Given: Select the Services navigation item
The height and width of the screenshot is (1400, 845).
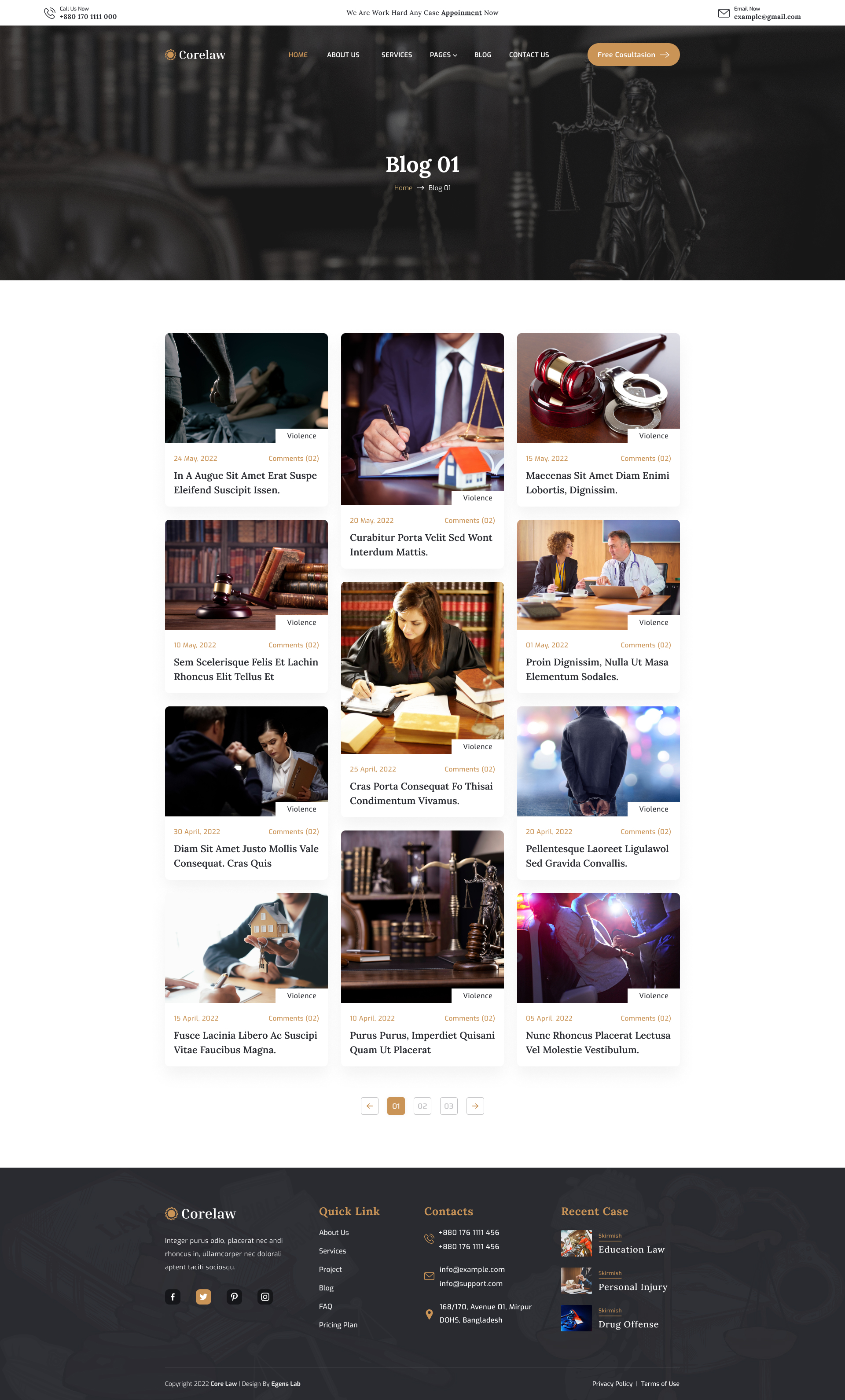Looking at the screenshot, I should (x=397, y=55).
